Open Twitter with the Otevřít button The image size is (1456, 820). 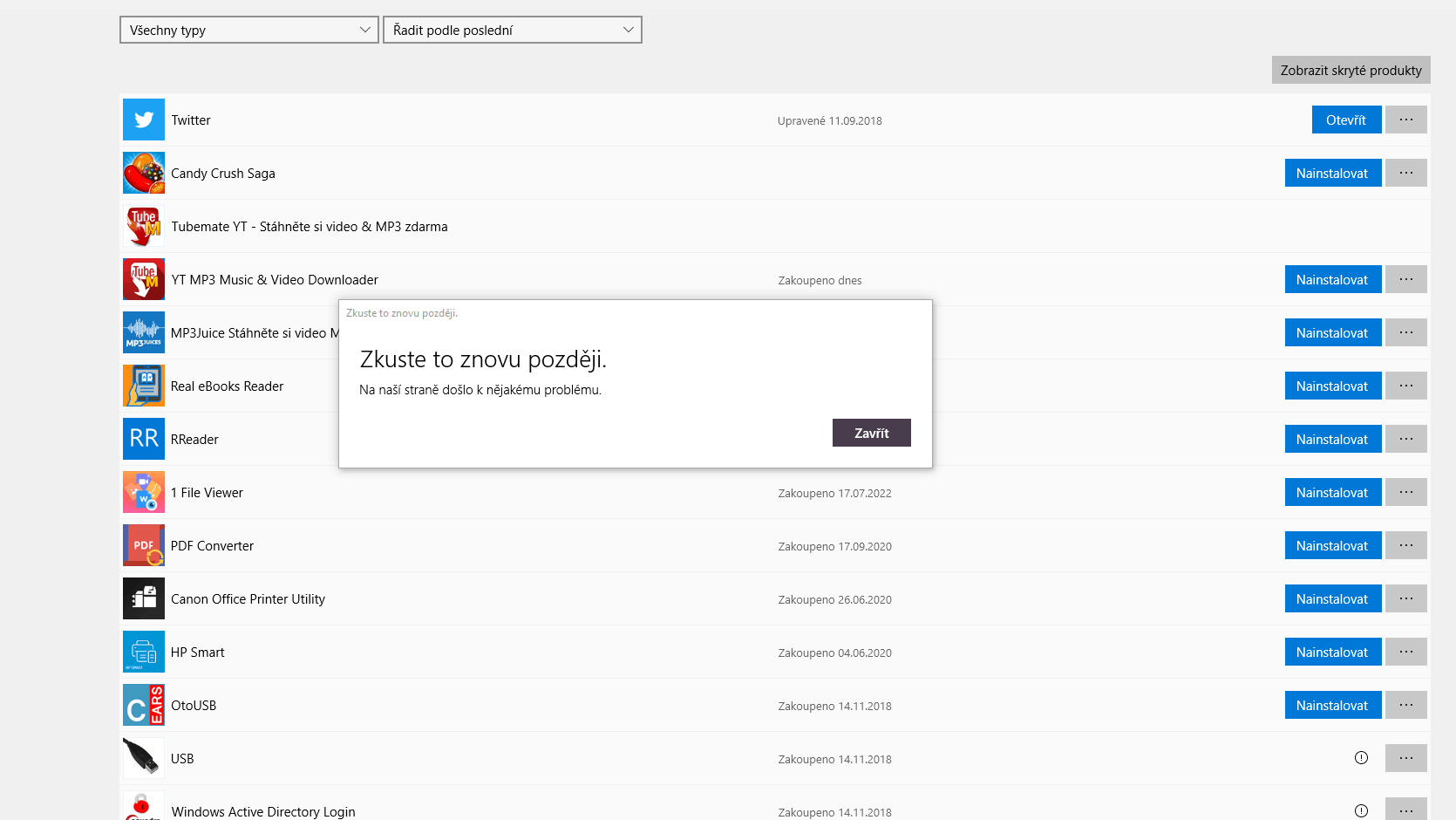click(1347, 120)
